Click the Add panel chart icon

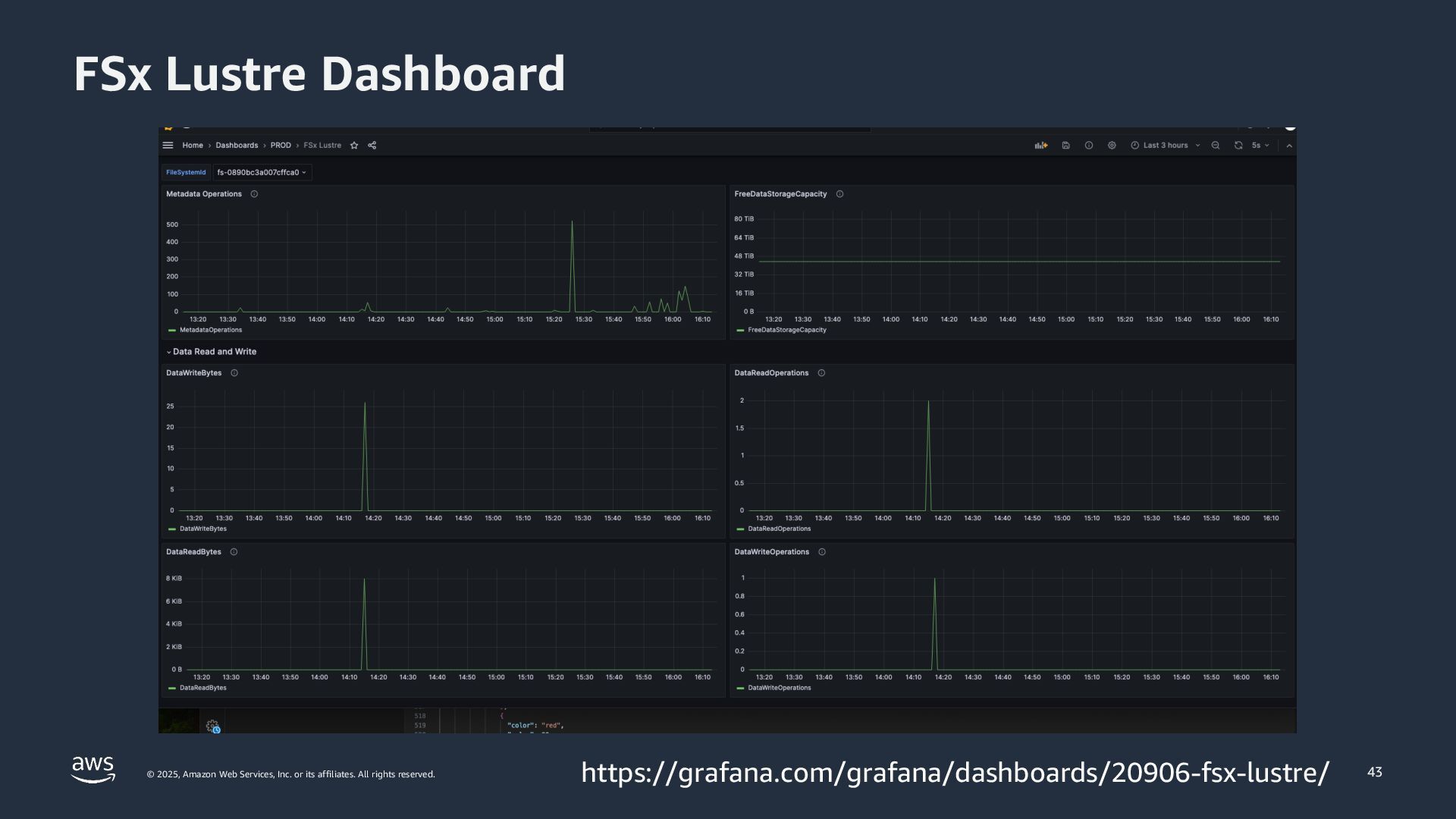tap(1041, 146)
